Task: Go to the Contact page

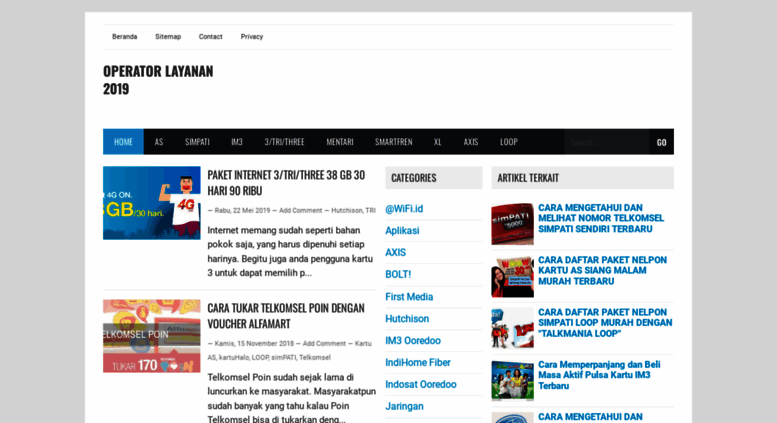Action: (x=211, y=37)
